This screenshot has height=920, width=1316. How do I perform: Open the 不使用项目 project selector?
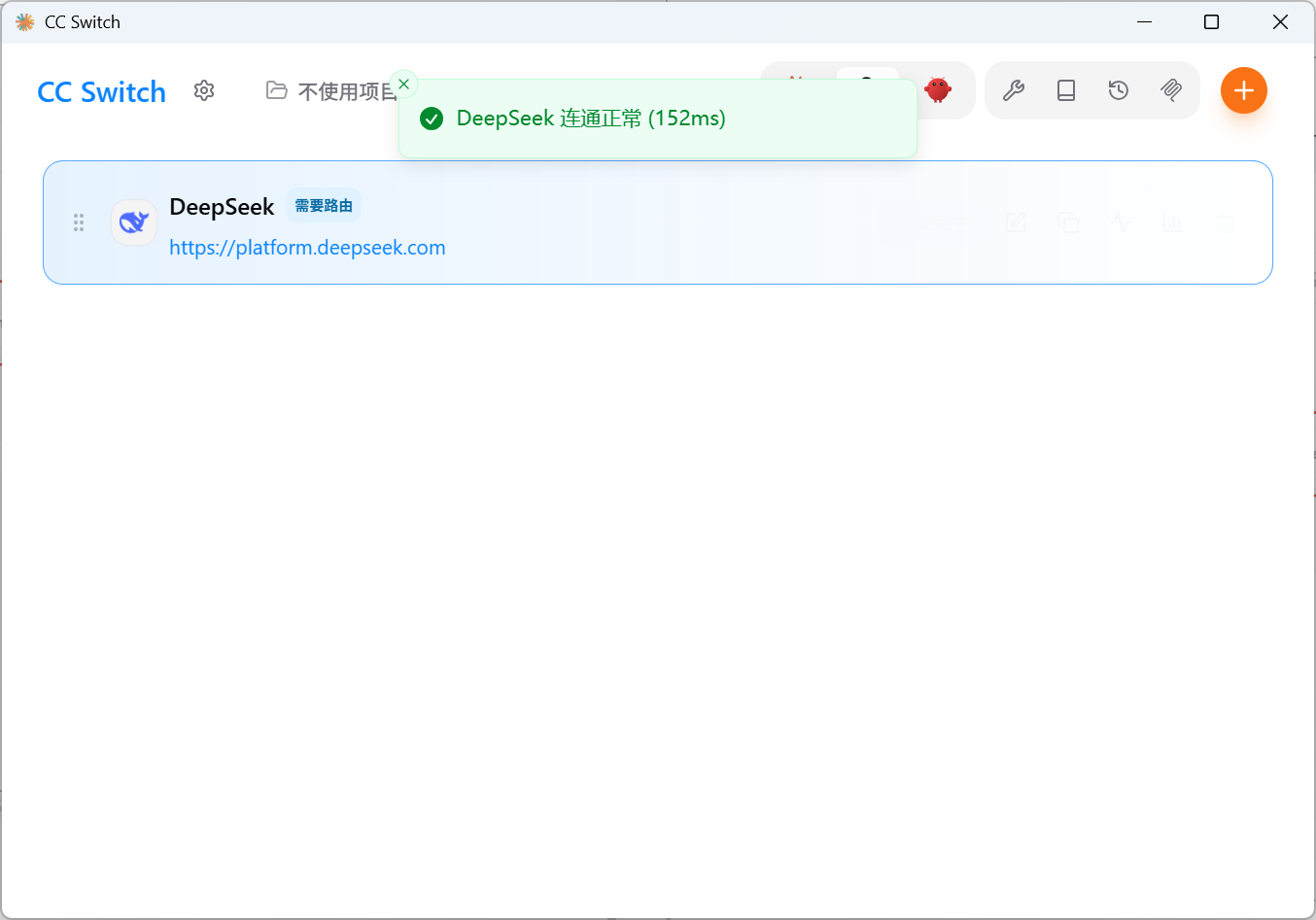click(330, 91)
